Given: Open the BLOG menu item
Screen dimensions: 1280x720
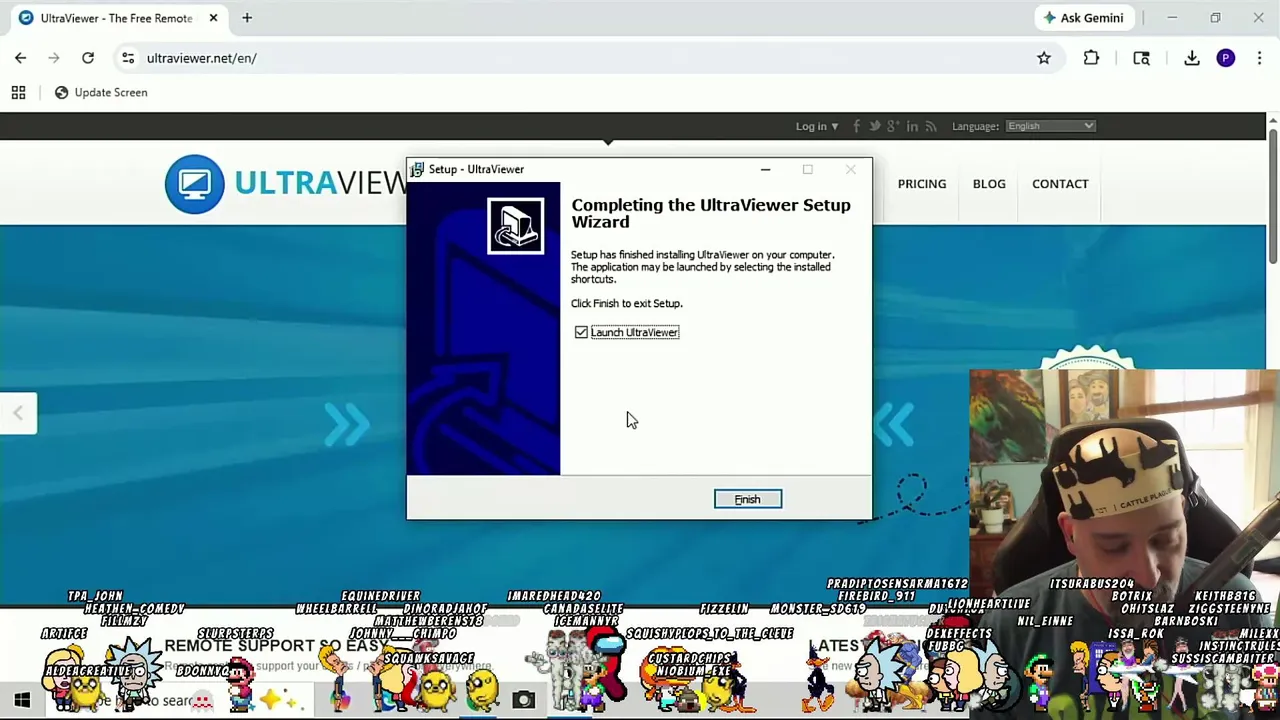Looking at the screenshot, I should coord(989,184).
